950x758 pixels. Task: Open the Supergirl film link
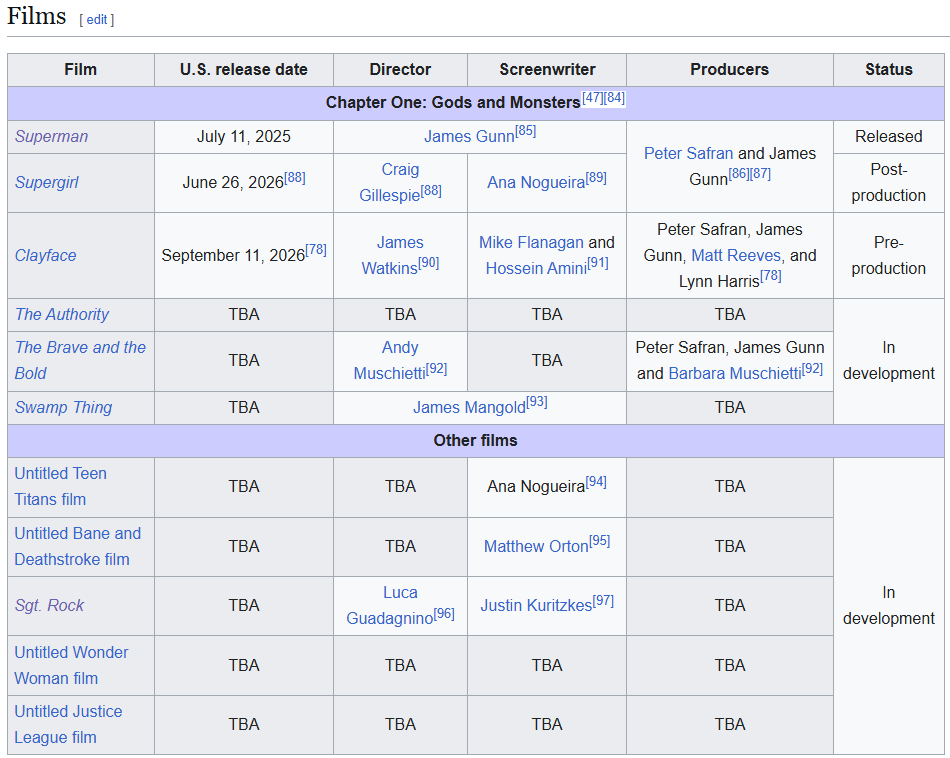tap(47, 182)
